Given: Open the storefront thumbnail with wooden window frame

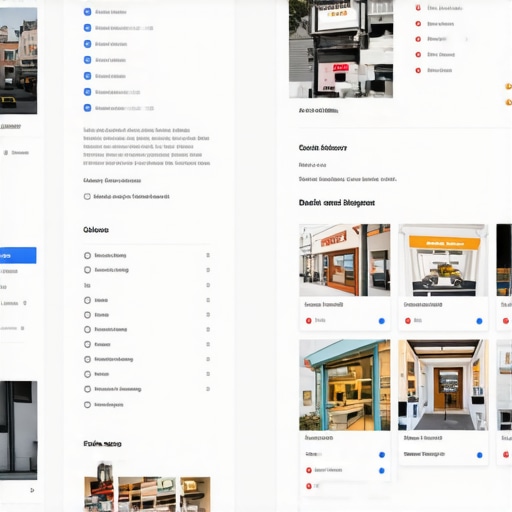Looking at the screenshot, I should coord(345,260).
